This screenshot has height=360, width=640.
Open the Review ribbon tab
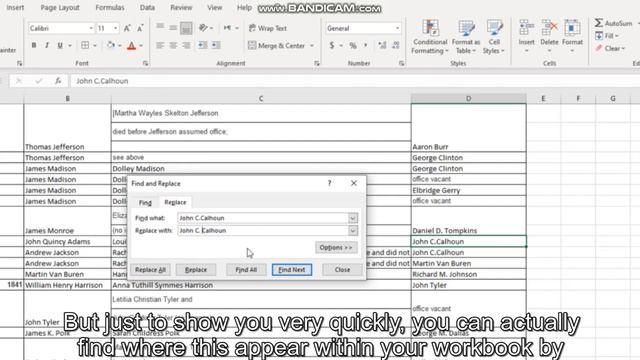click(181, 7)
